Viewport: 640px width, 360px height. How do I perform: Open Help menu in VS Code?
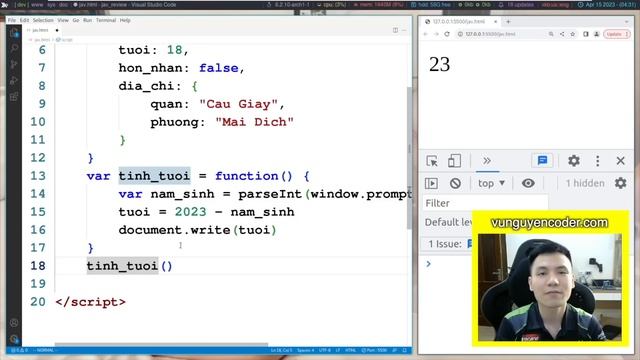125,20
